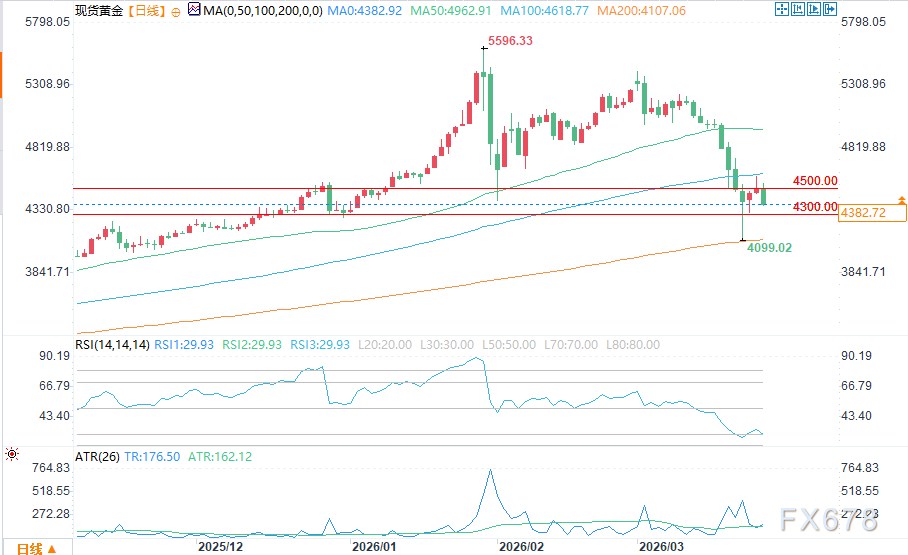This screenshot has width=908, height=555.
Task: Click the ATR(26) indicator label
Action: (98, 456)
